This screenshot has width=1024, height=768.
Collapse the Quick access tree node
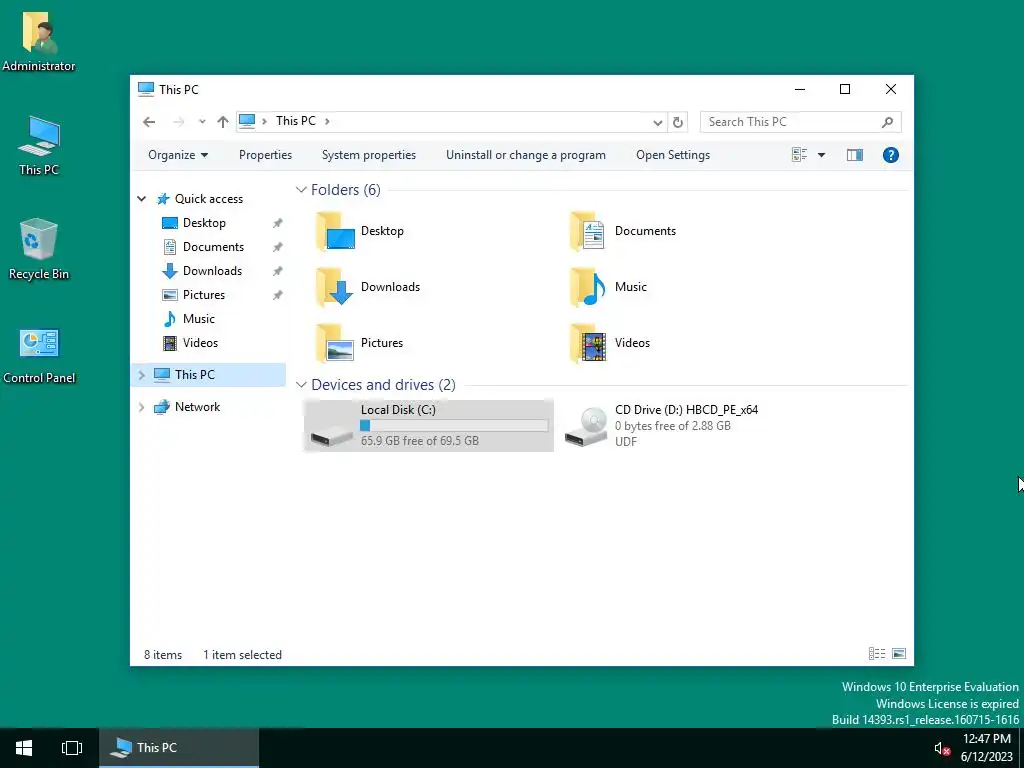tap(142, 199)
